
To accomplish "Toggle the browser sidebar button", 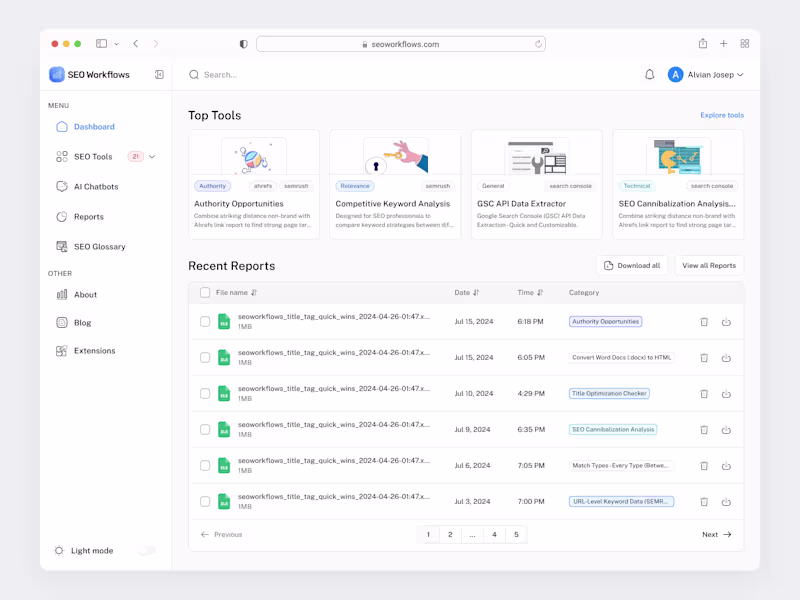I will (102, 43).
